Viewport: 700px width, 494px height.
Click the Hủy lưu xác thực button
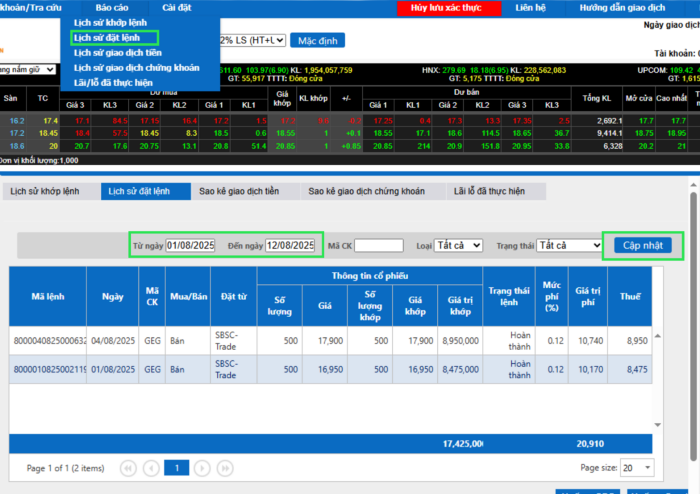pos(449,8)
